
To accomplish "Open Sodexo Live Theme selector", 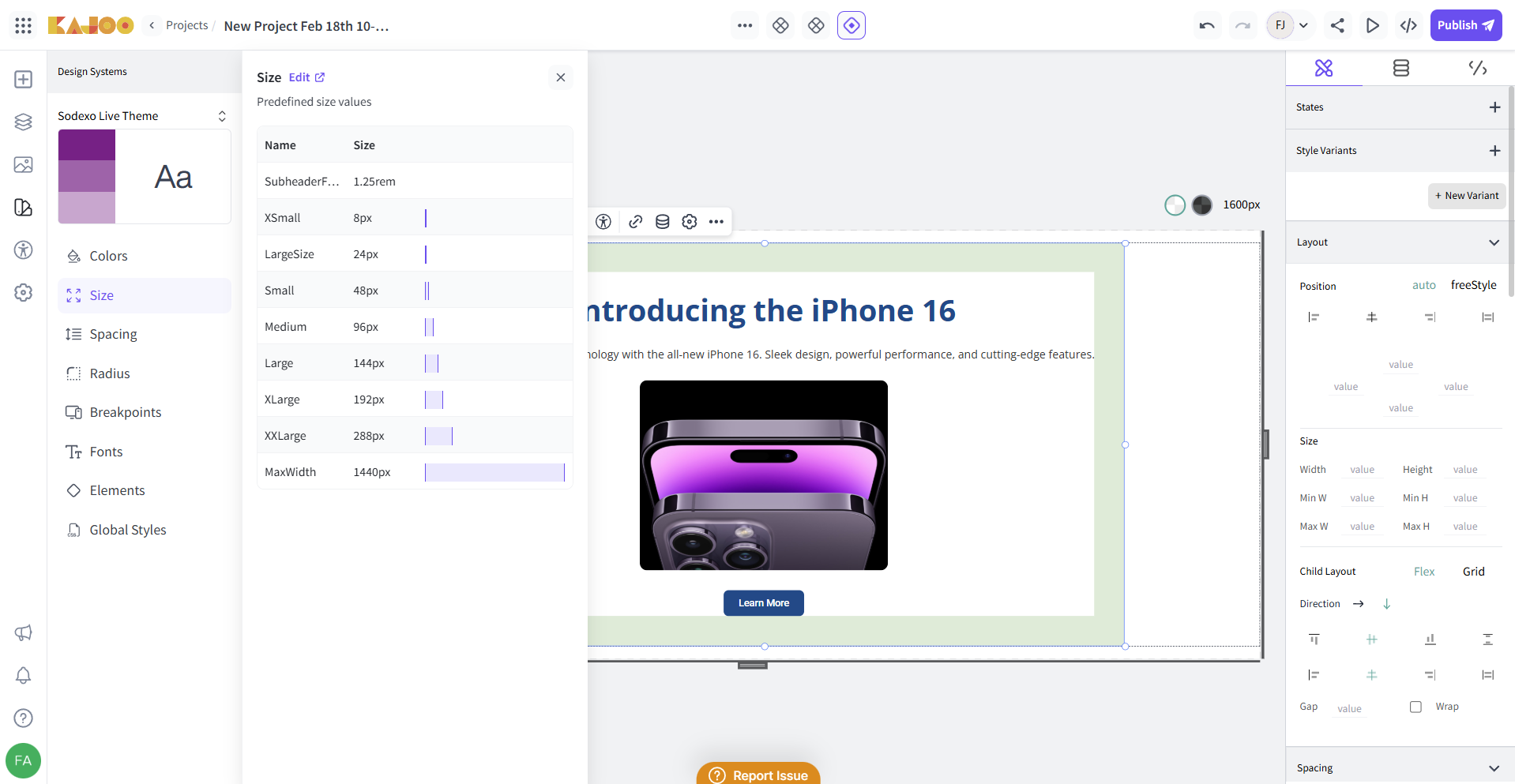I will pos(143,116).
